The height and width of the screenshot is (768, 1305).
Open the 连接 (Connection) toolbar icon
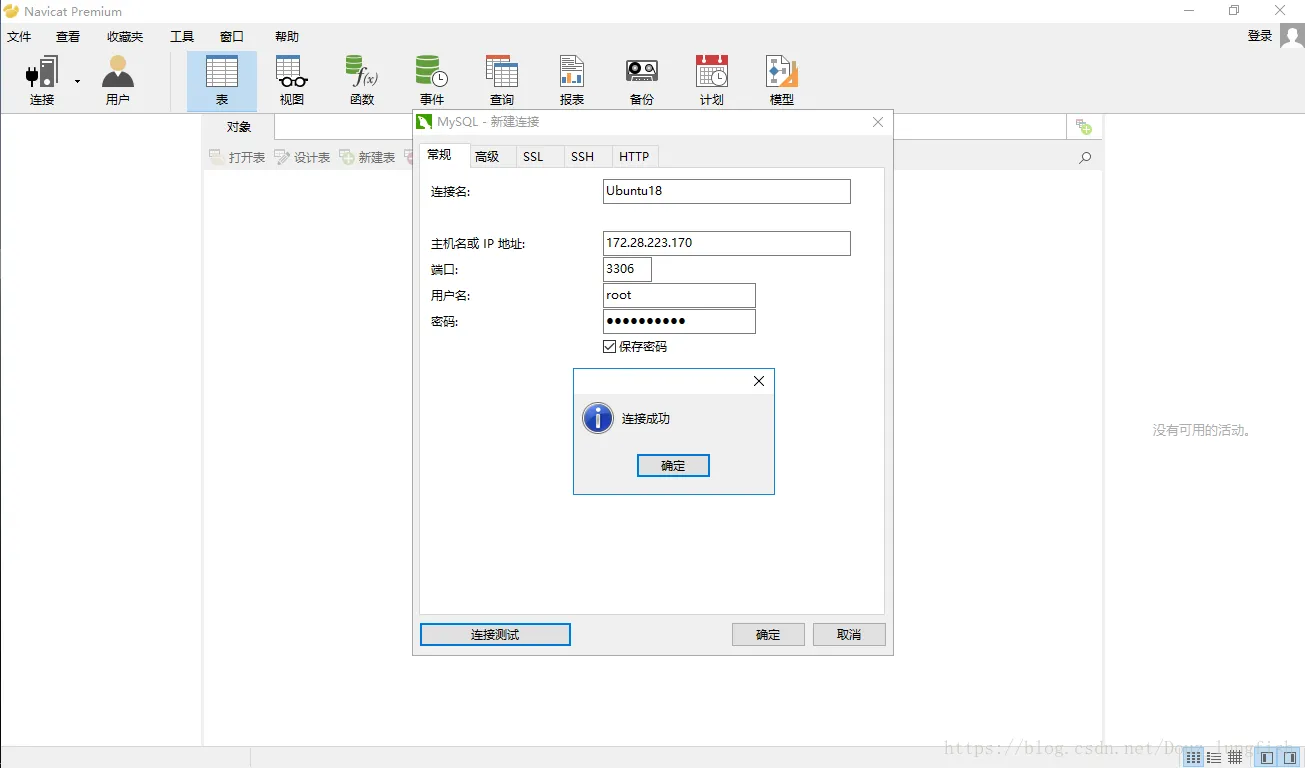(x=42, y=81)
